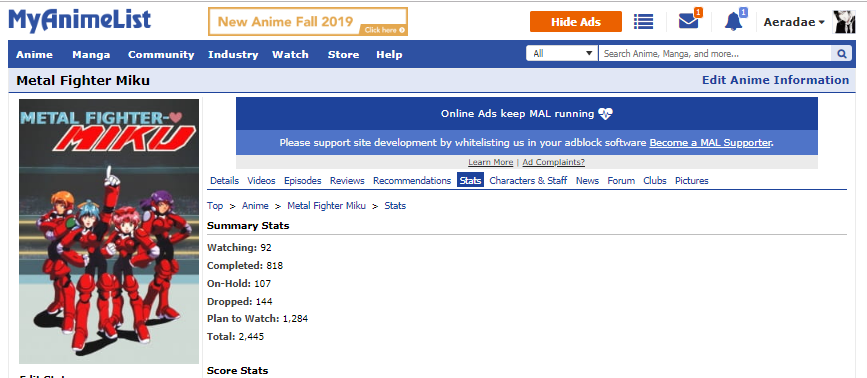This screenshot has width=867, height=378.
Task: Open the Industry menu
Action: pos(233,54)
